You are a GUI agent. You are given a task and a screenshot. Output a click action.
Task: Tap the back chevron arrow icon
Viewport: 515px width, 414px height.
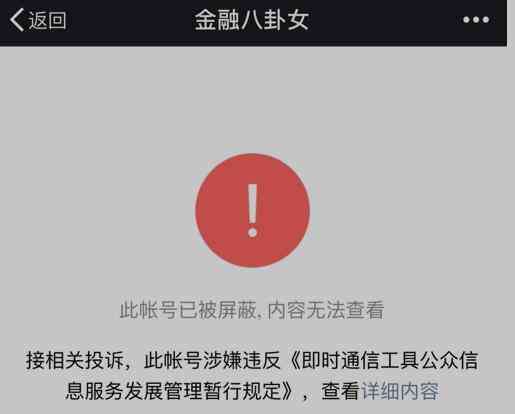[x=17, y=20]
